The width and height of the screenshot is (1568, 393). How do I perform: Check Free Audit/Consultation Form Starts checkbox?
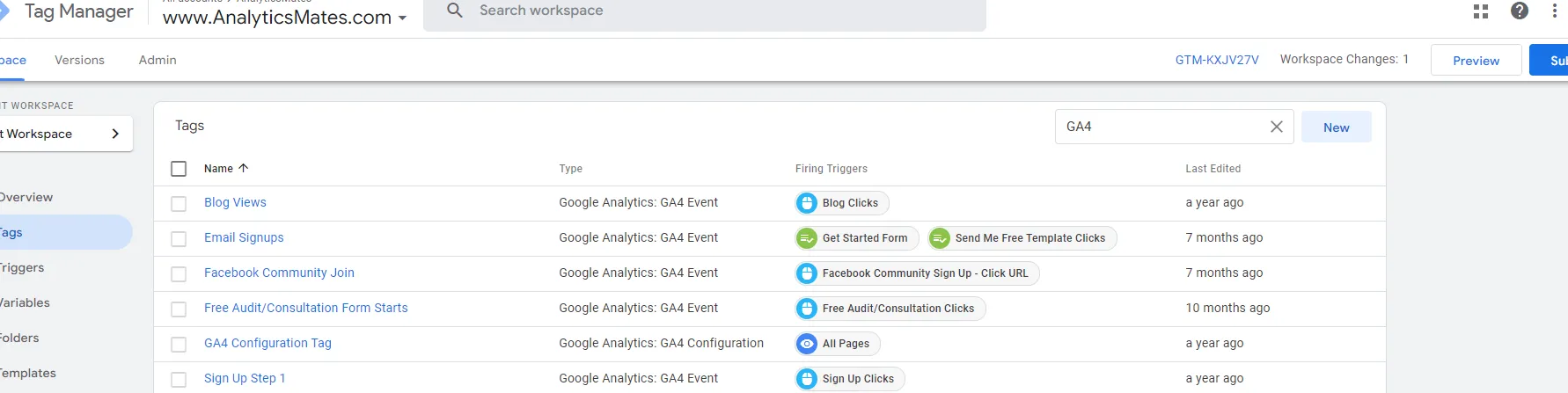[179, 309]
